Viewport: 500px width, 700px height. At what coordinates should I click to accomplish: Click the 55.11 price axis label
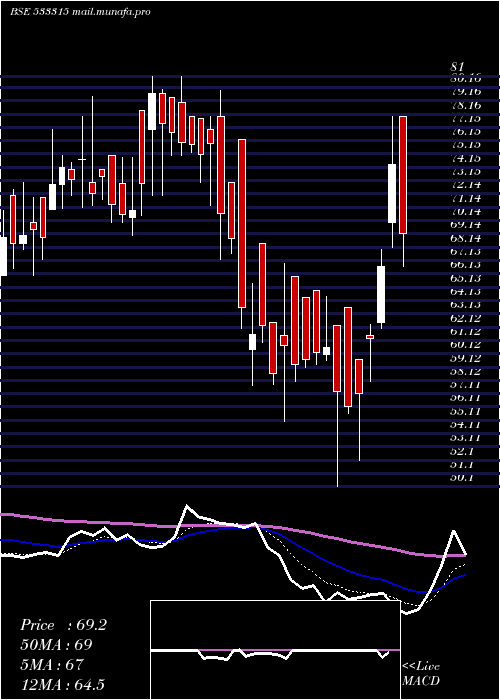click(x=466, y=411)
